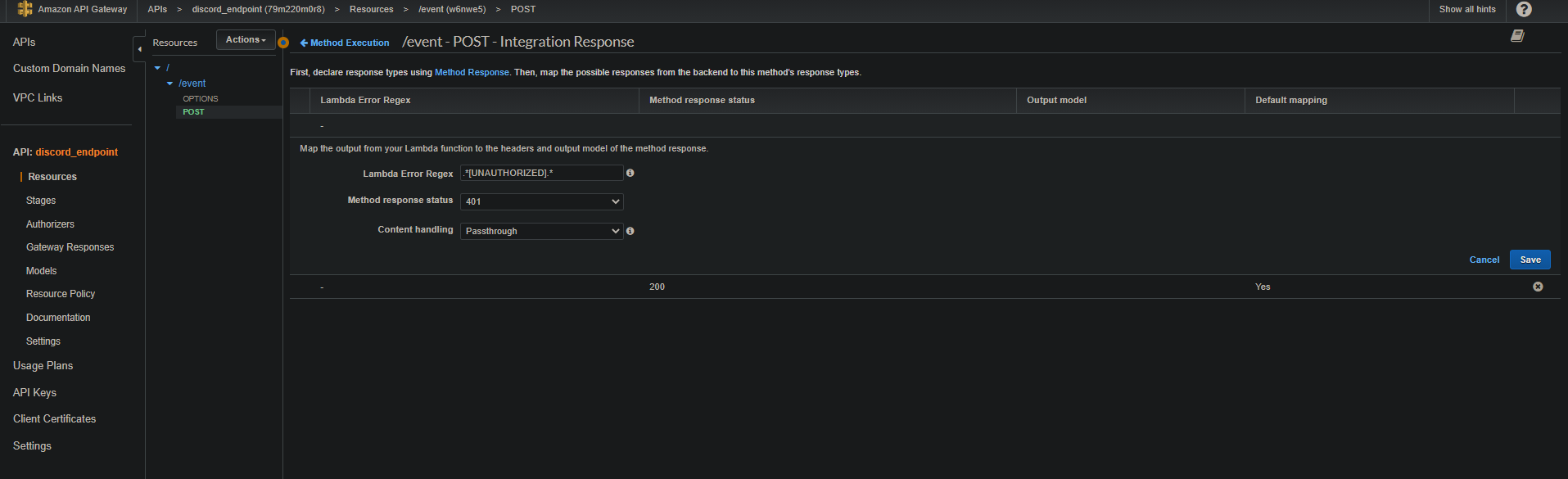
Task: Select the POST method in tree
Action: [193, 112]
